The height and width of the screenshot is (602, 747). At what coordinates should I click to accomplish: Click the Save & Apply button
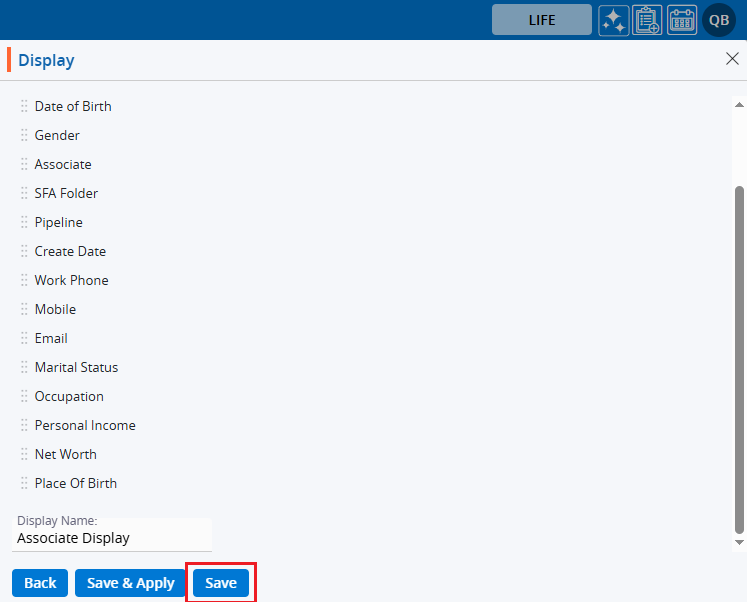tap(131, 583)
